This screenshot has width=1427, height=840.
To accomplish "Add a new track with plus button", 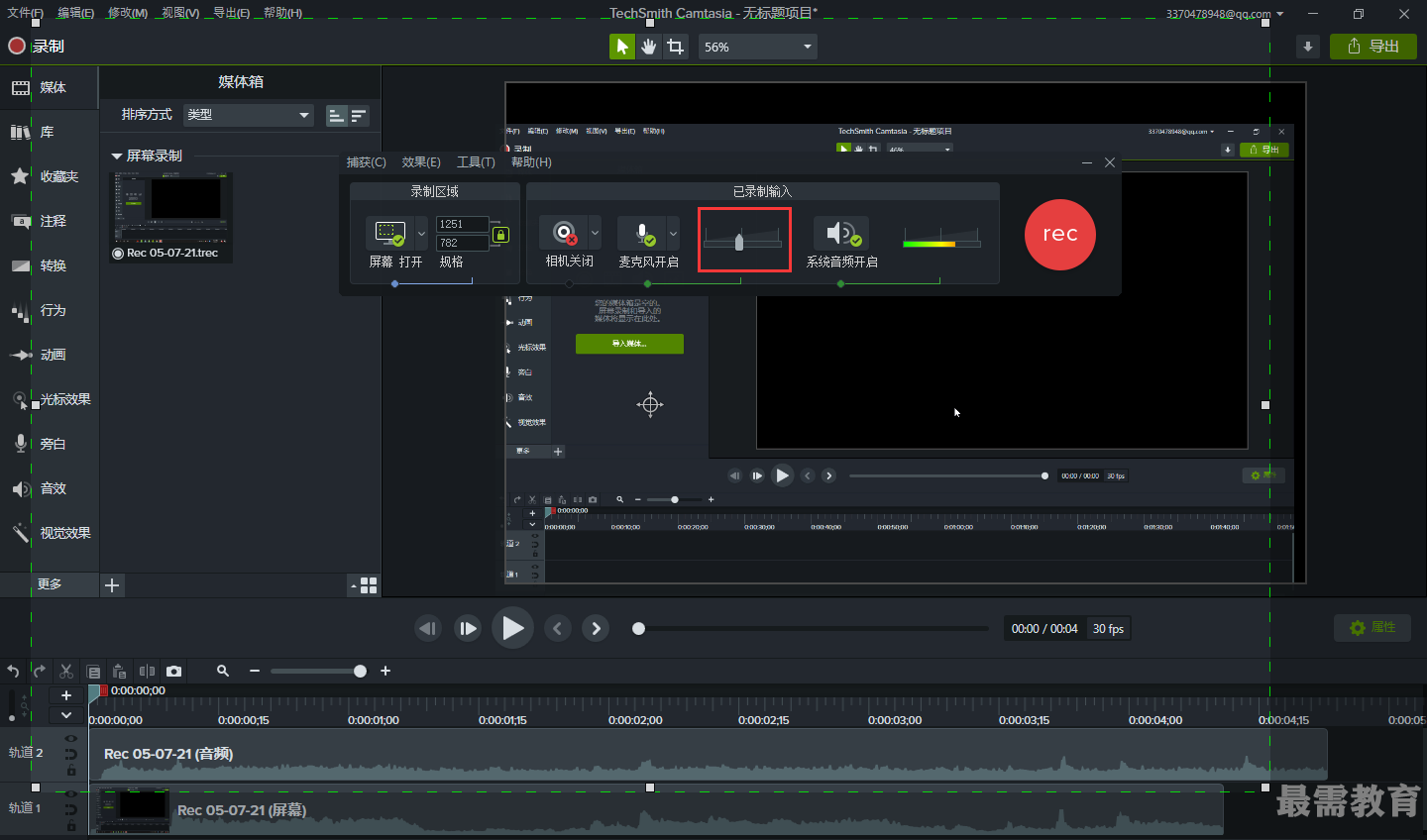I will pos(66,695).
